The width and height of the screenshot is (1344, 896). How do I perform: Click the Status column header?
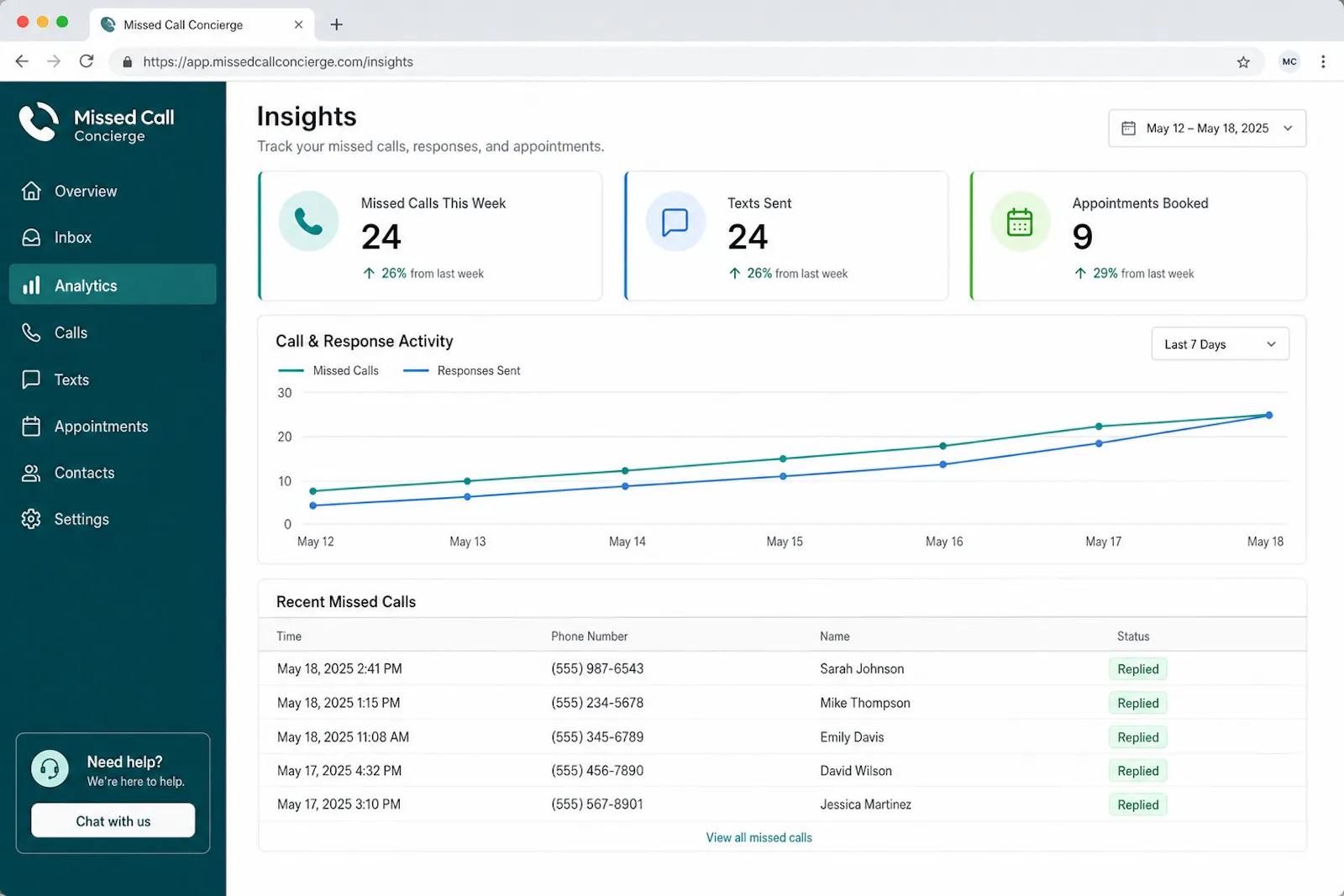1133,637
